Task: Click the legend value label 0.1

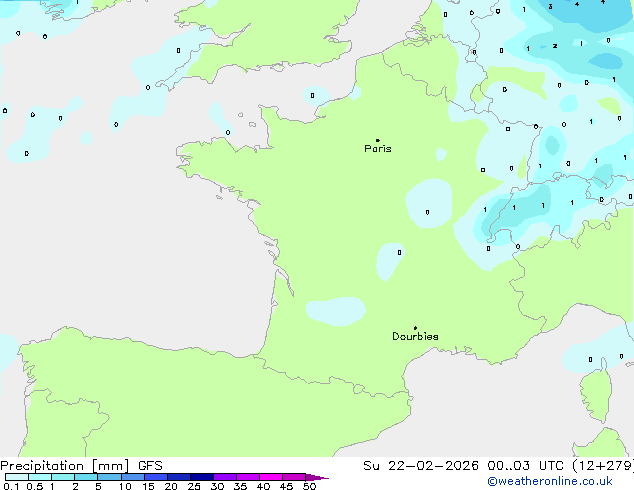Action: tap(11, 486)
